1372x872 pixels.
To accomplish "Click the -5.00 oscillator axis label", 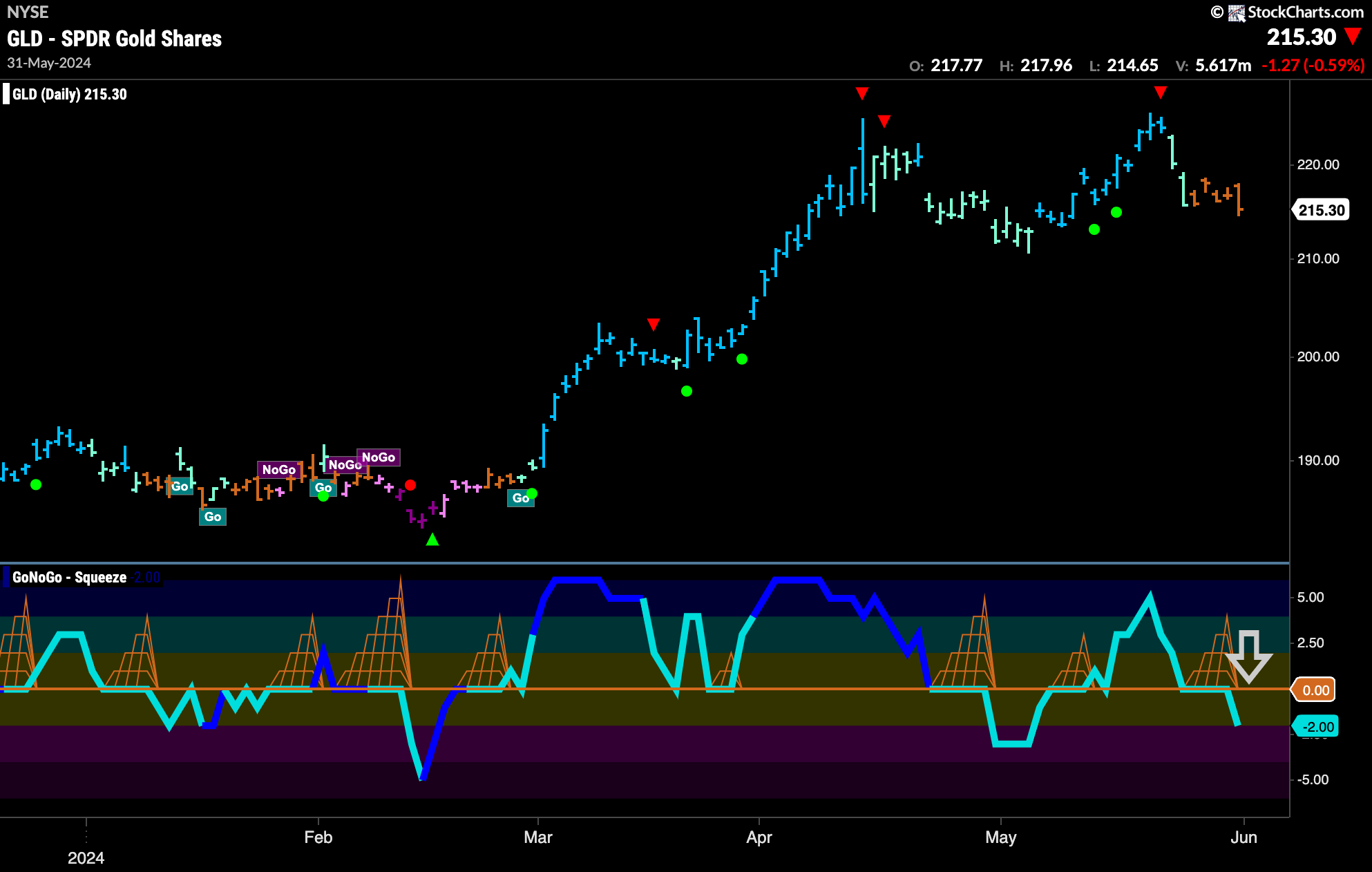I will pos(1313,779).
